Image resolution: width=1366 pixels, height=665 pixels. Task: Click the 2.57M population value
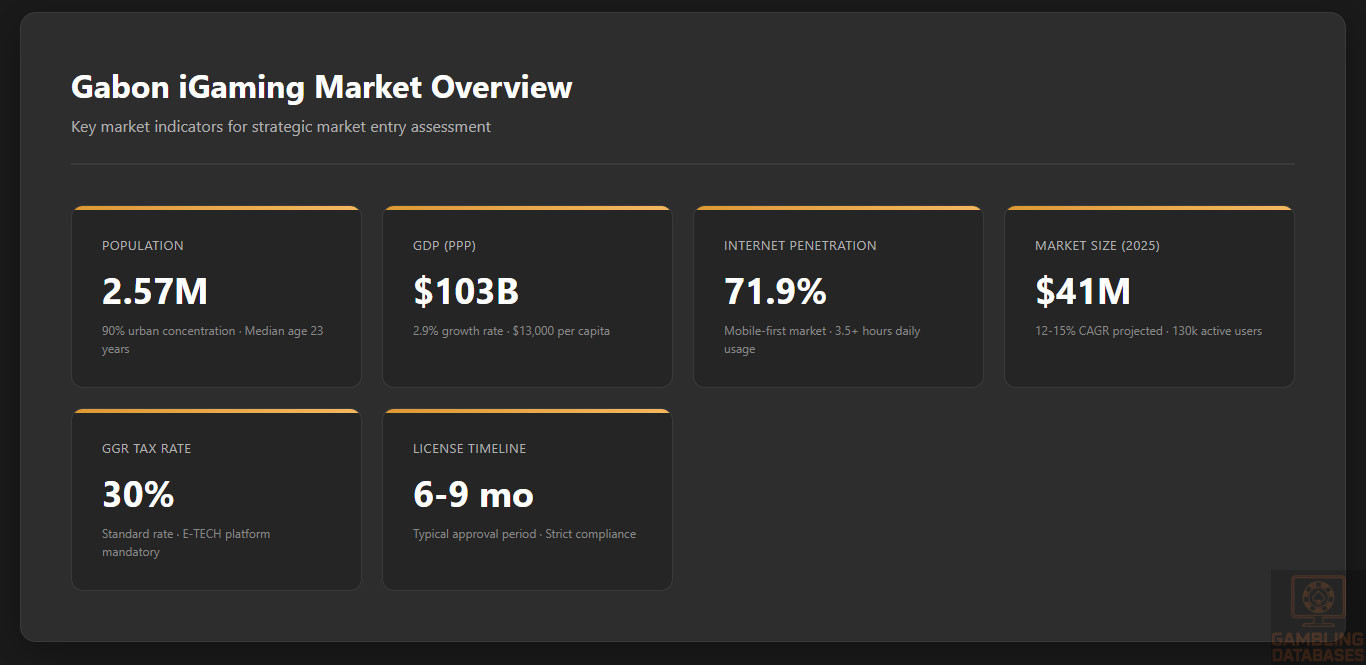[x=155, y=291]
